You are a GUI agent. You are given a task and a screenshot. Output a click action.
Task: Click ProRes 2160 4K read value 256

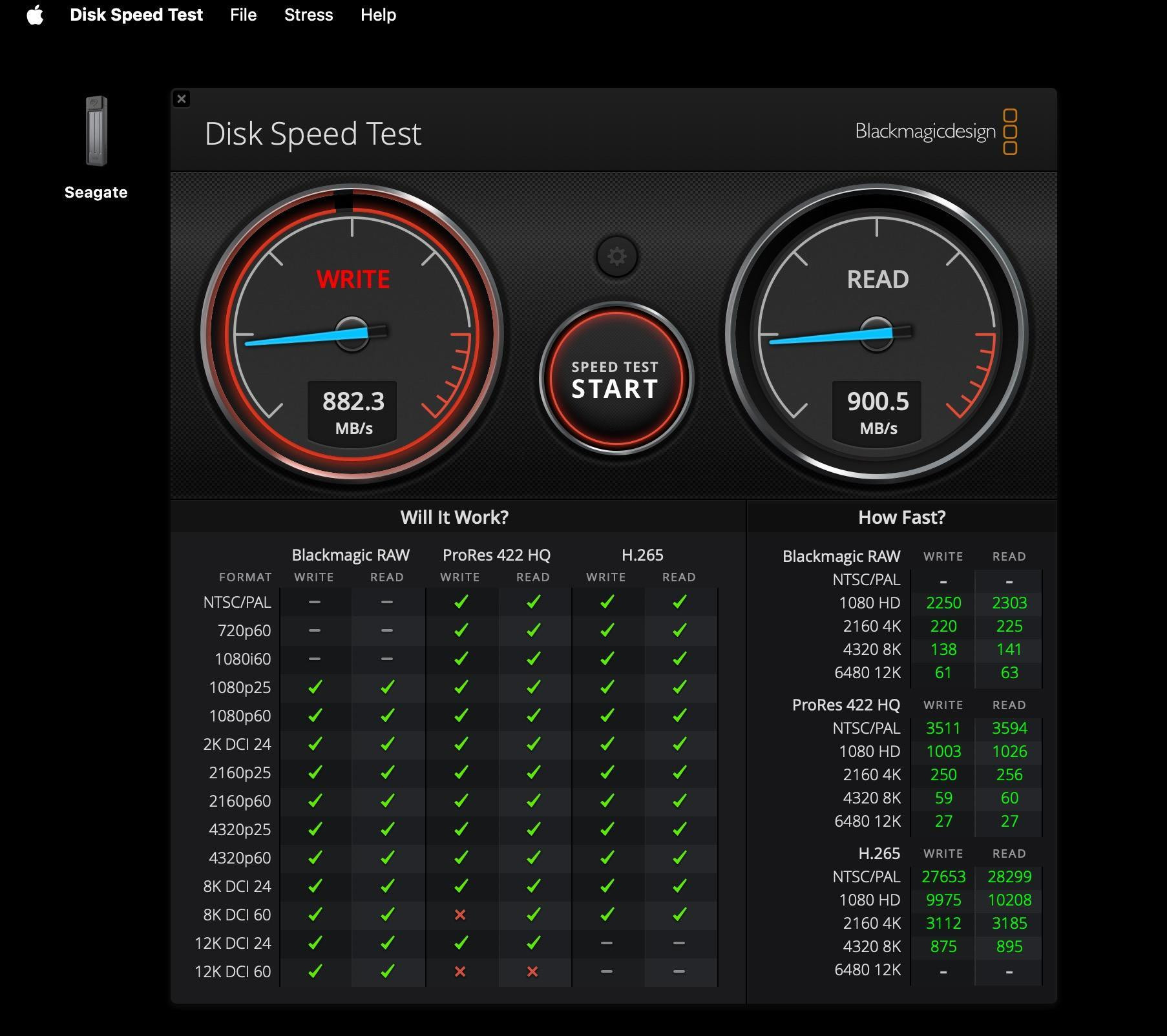(x=1009, y=774)
